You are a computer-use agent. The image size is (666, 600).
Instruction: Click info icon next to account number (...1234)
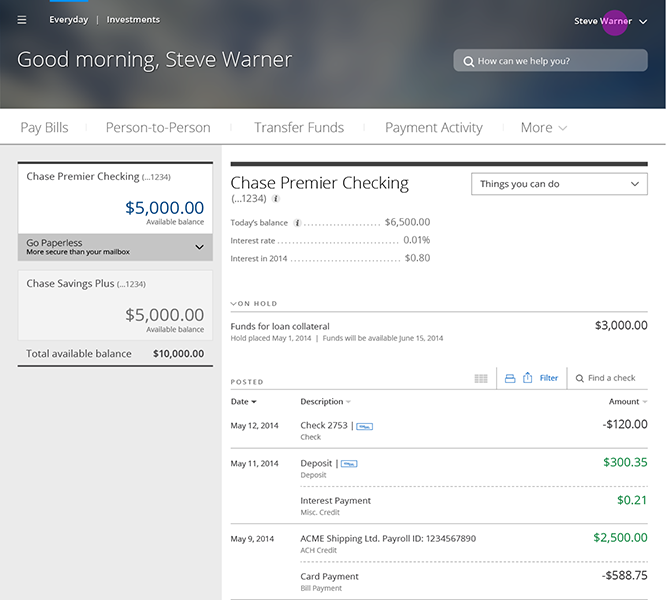click(x=276, y=198)
